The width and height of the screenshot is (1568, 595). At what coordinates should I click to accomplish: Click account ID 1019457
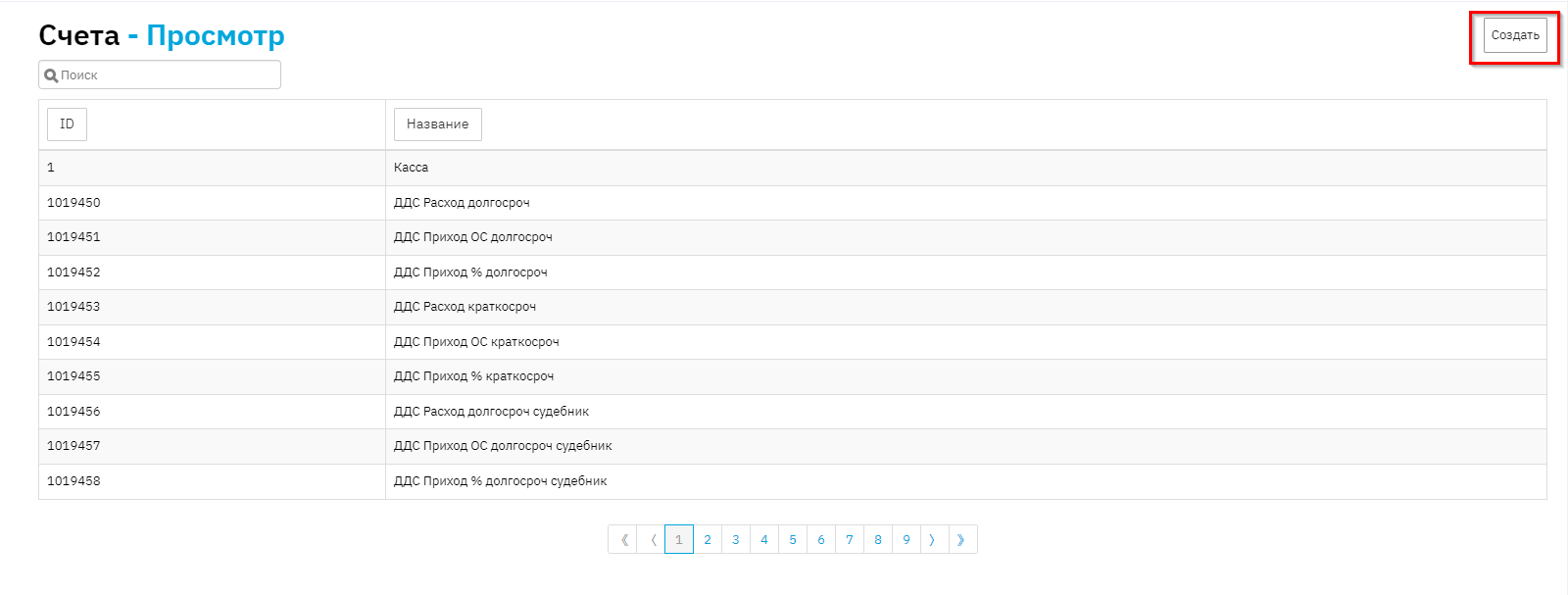(73, 446)
